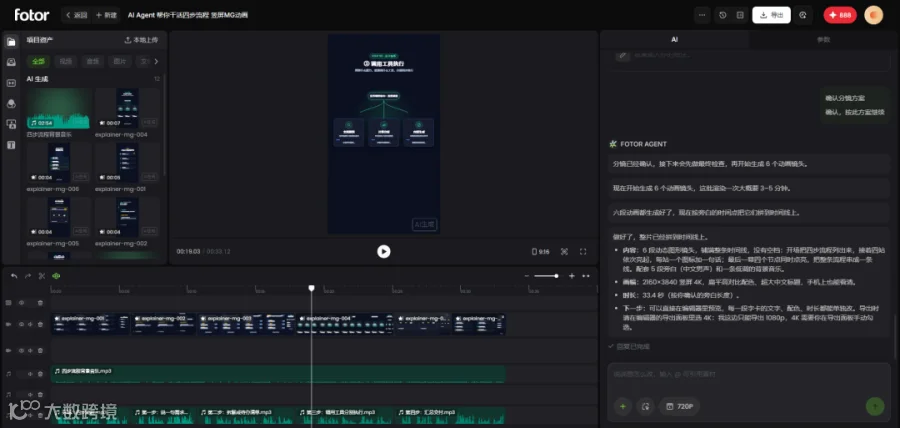Mute the explainer-mg-001 video track audio
Viewport: 900px width, 428px height.
tap(31, 324)
